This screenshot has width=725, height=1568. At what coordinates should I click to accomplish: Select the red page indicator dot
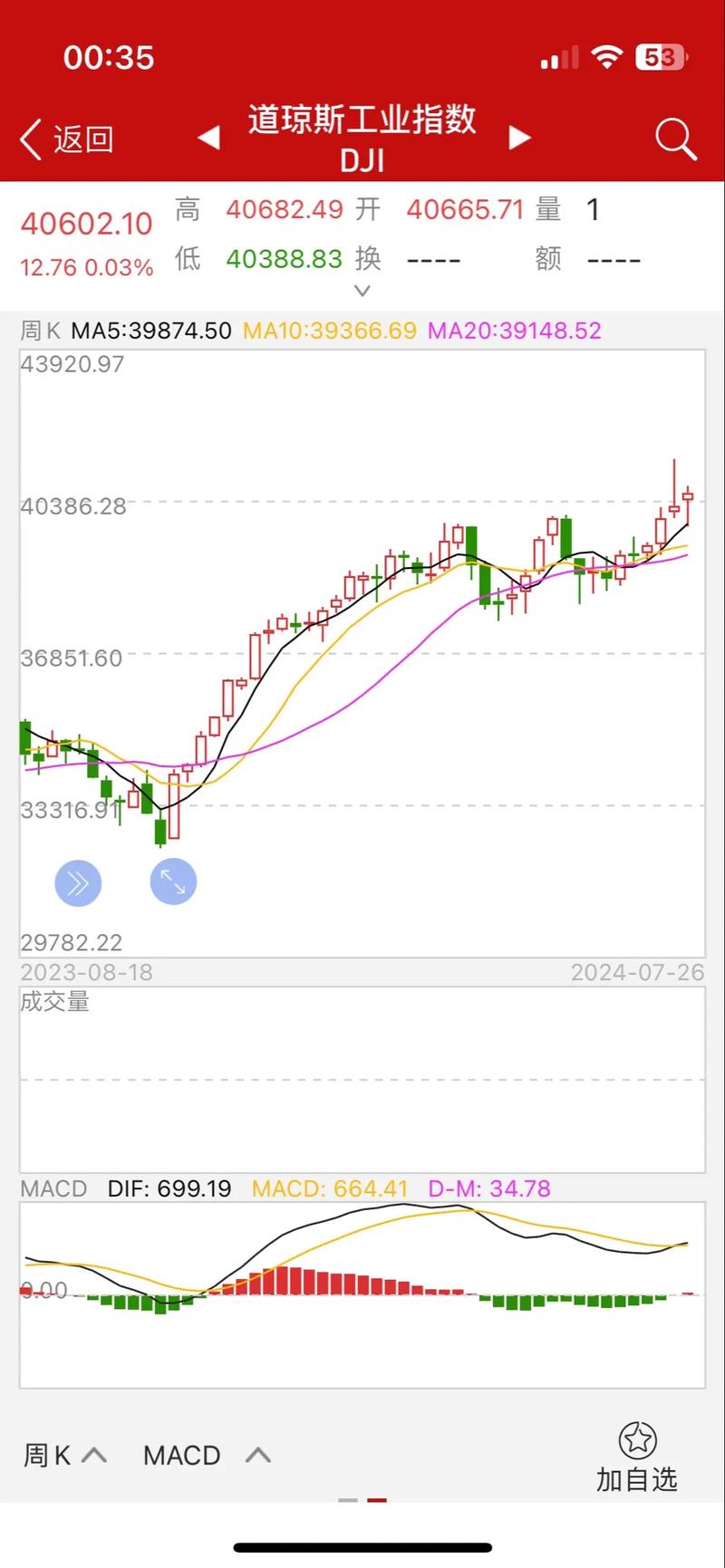(377, 1500)
